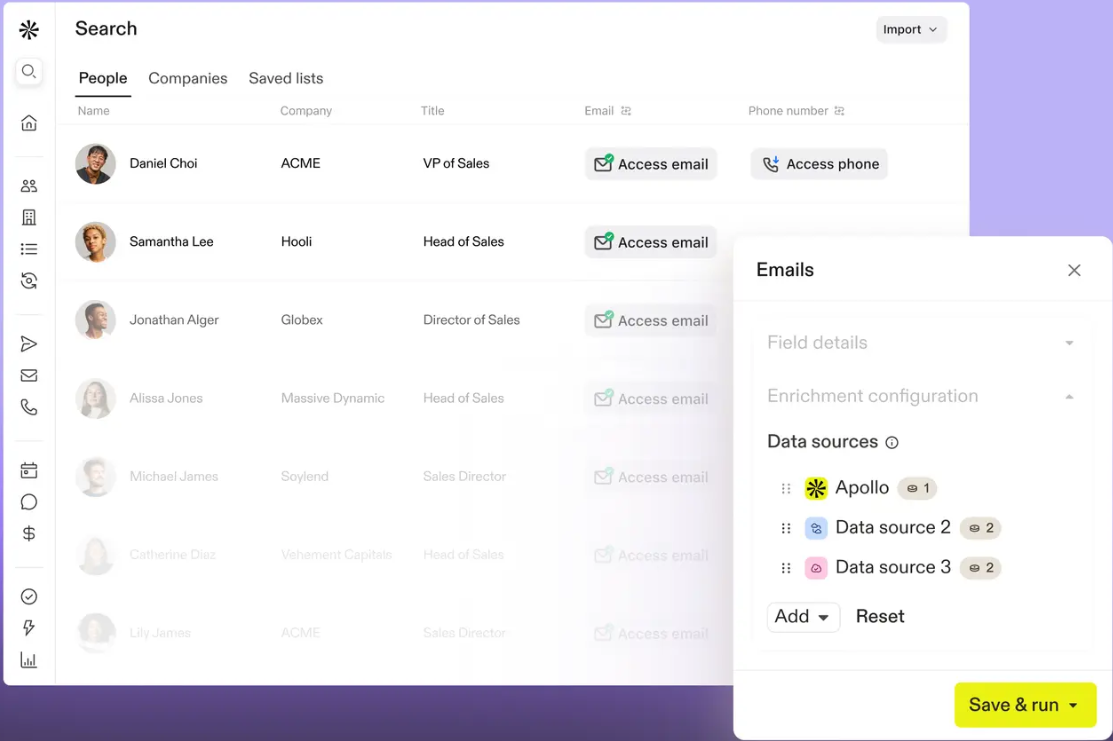
Task: Click the Save & run button
Action: (1025, 705)
